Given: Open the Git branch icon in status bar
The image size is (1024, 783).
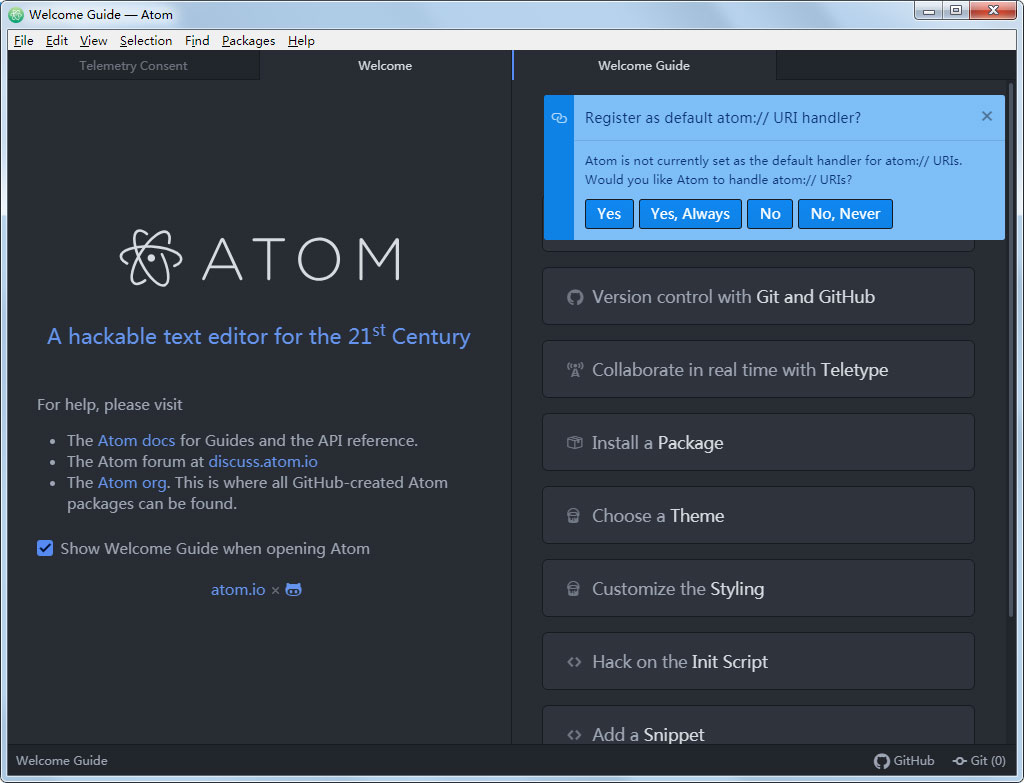Looking at the screenshot, I should 959,761.
